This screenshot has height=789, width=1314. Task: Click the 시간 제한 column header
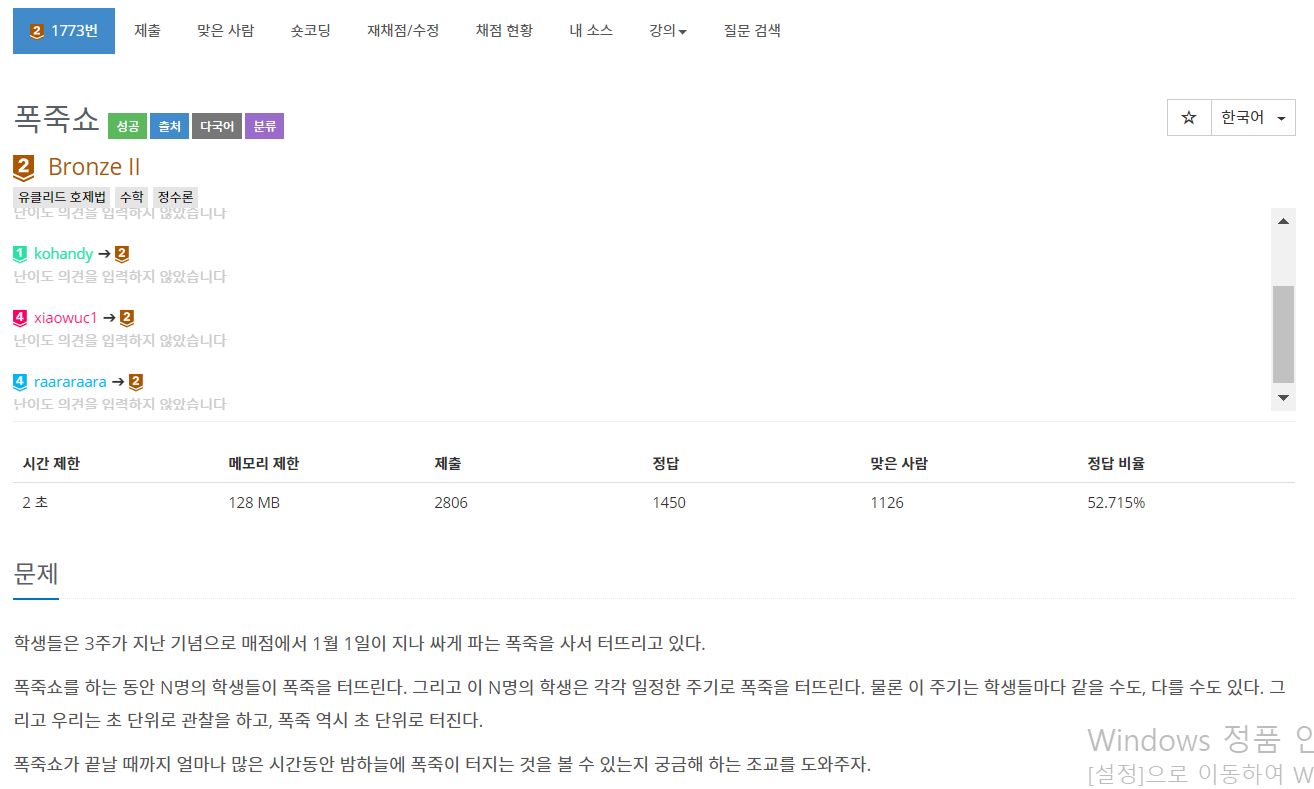[51, 464]
